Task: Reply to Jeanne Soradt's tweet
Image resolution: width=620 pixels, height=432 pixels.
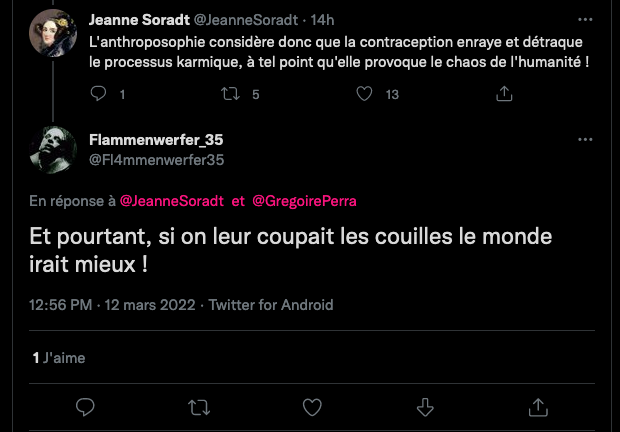Action: tap(98, 94)
